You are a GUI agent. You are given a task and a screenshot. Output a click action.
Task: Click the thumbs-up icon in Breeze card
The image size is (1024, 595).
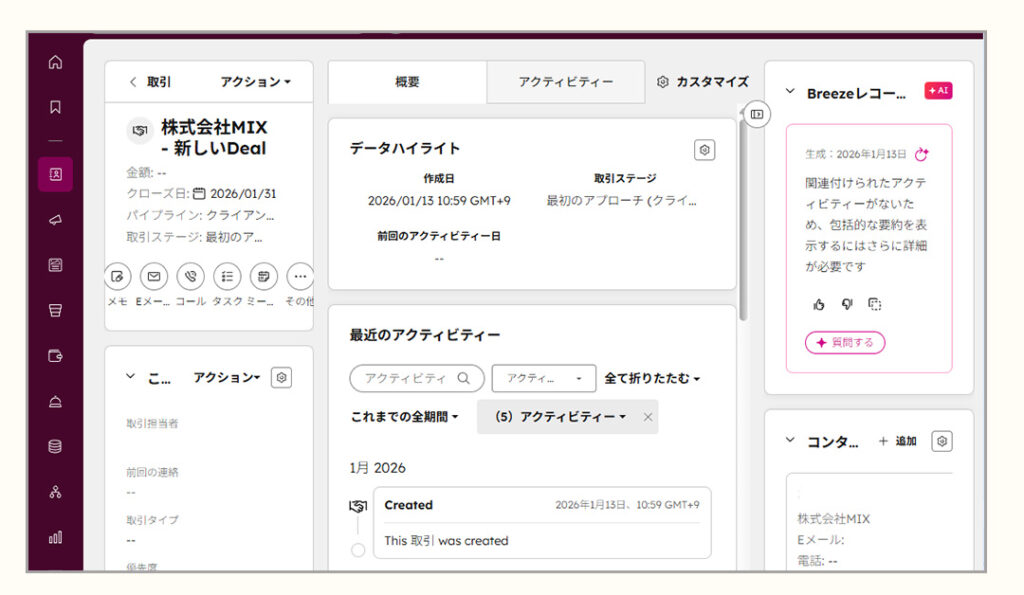(x=819, y=304)
